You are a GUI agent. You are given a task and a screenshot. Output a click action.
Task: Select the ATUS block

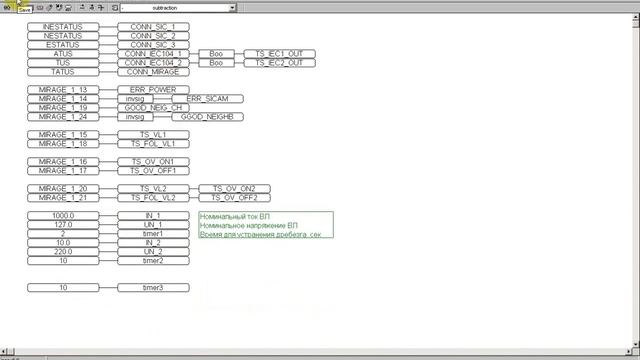pyautogui.click(x=63, y=54)
